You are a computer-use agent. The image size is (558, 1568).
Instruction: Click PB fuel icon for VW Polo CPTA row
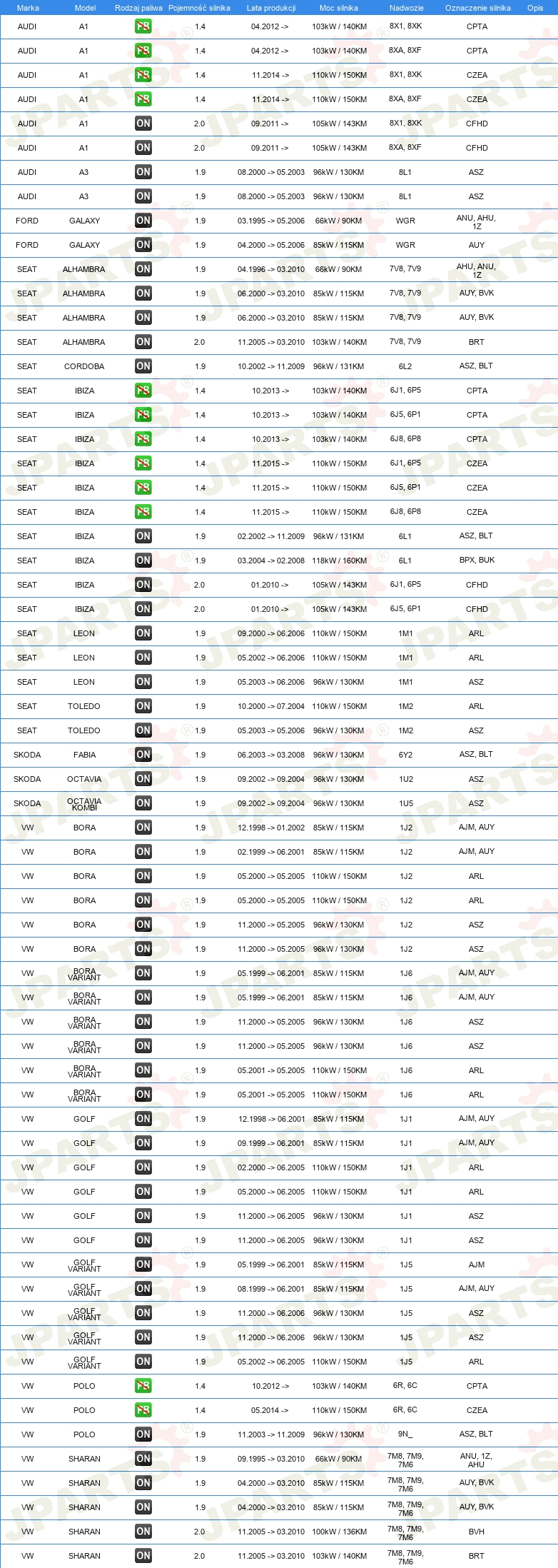point(143,1386)
